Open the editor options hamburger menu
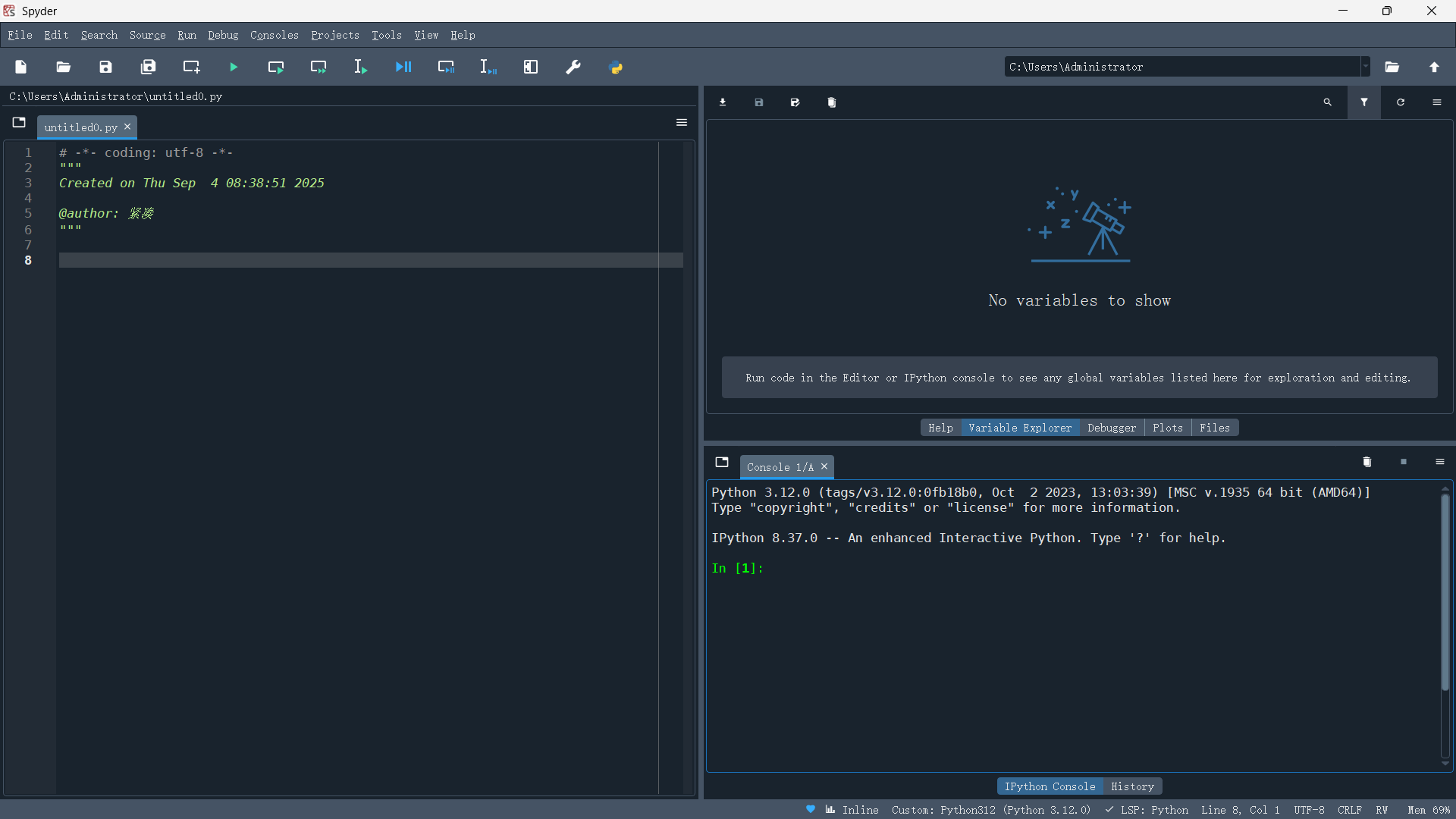Screen dimensions: 1456x819 pyautogui.click(x=681, y=122)
